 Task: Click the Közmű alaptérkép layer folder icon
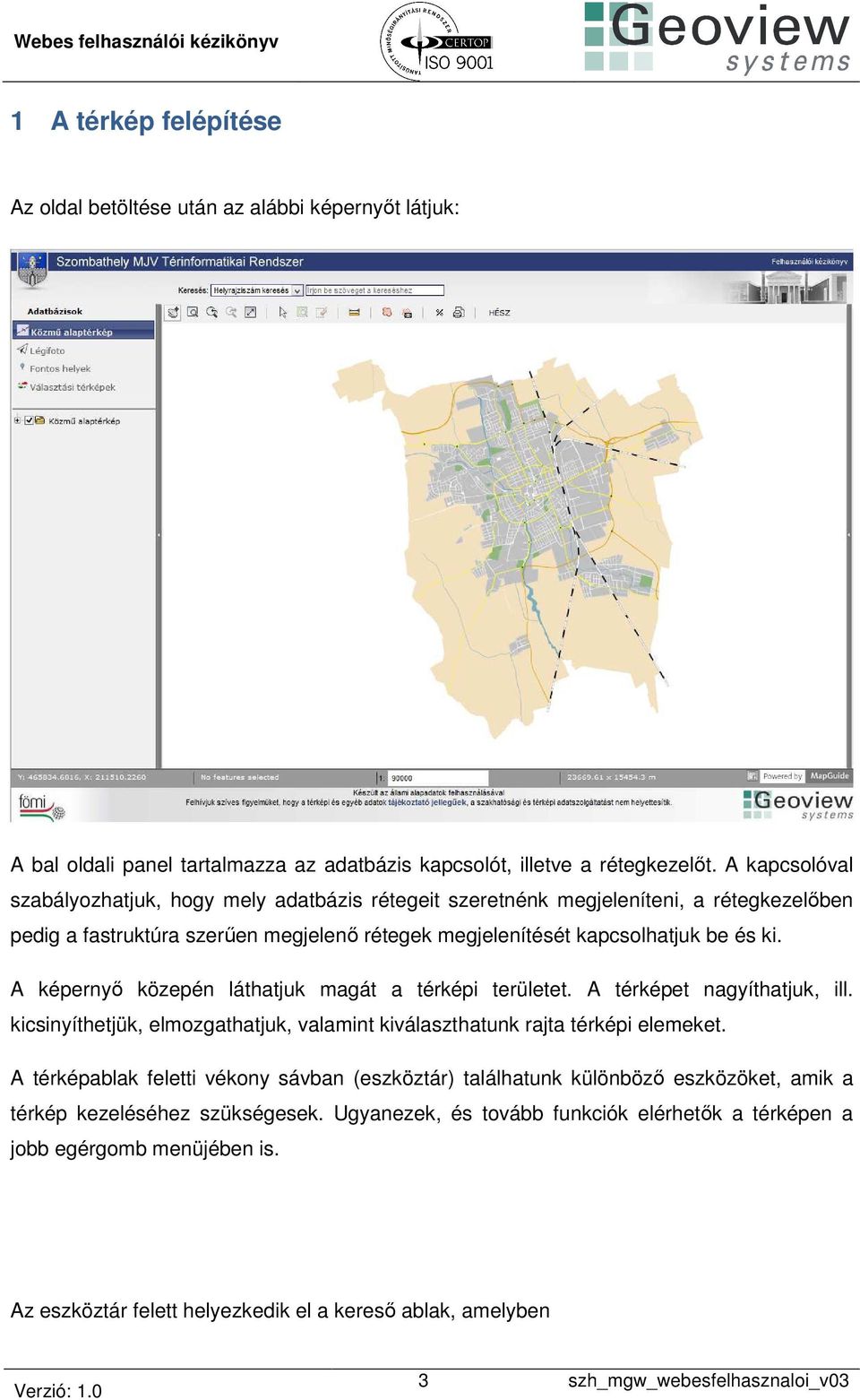pos(40,419)
